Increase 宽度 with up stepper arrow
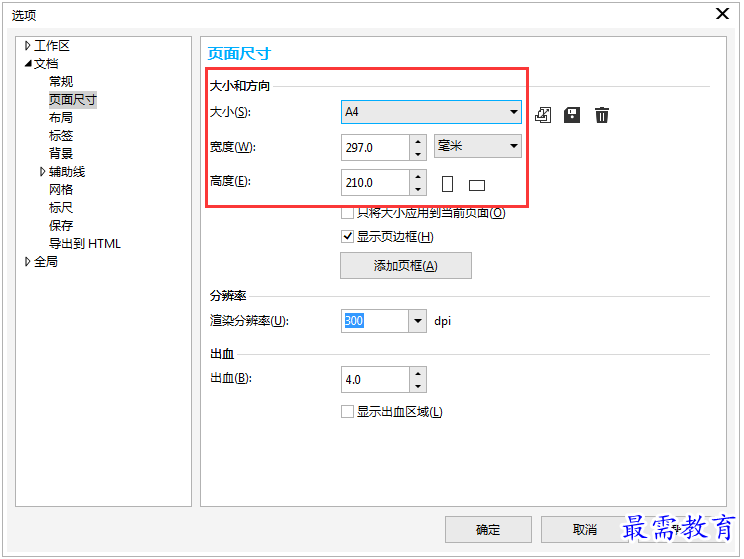 [418, 141]
